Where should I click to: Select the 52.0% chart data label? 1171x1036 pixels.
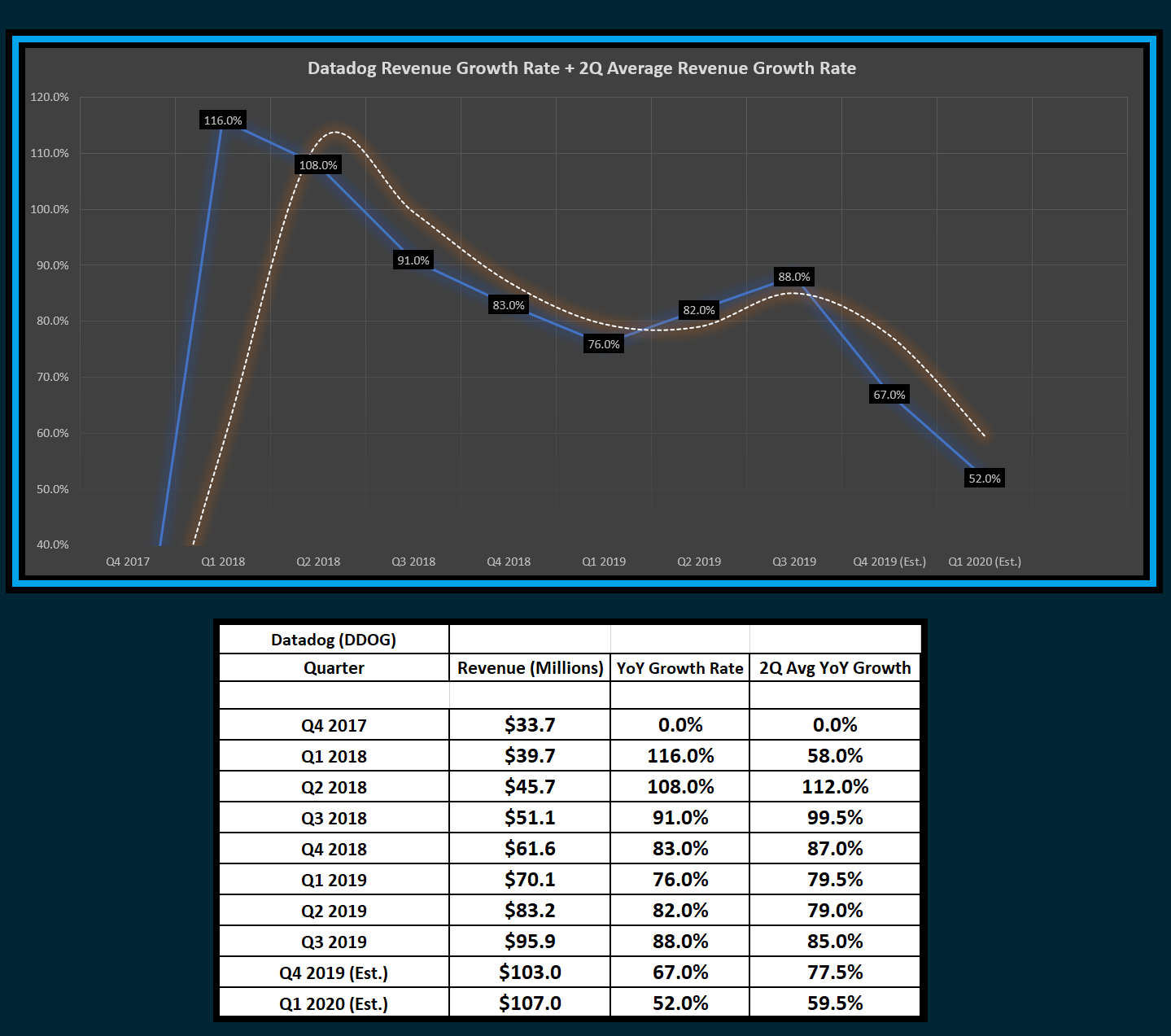(x=985, y=479)
